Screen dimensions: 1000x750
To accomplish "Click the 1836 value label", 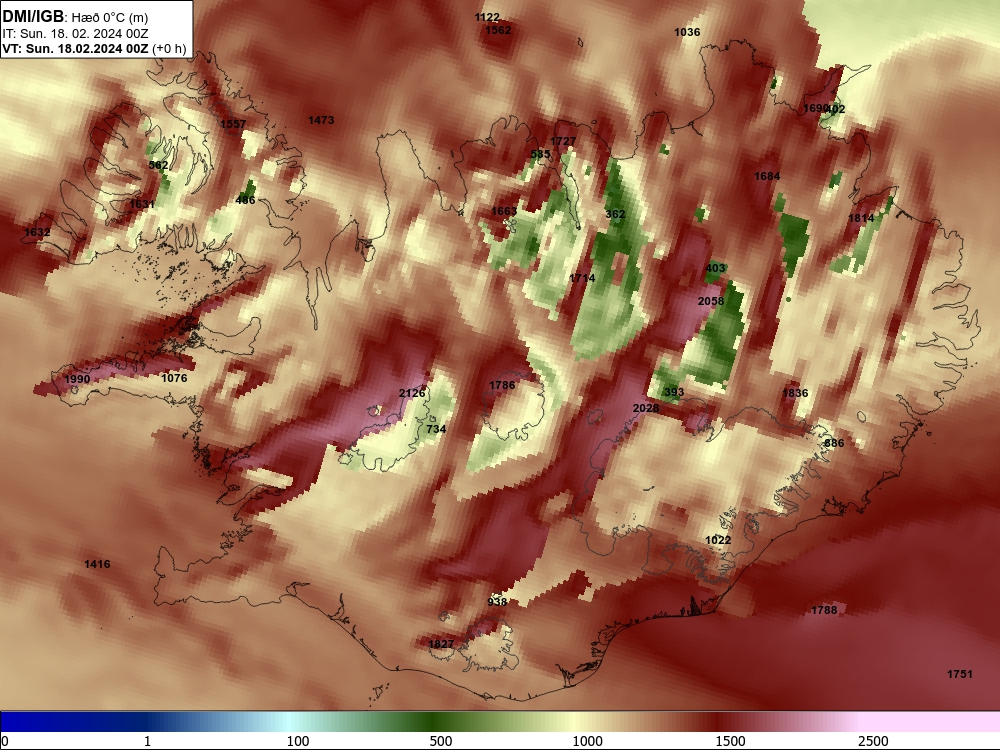I will click(x=795, y=393).
